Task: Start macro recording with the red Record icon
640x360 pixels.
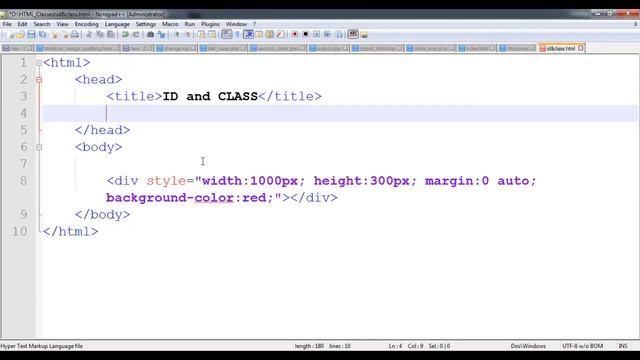Action: (x=294, y=35)
